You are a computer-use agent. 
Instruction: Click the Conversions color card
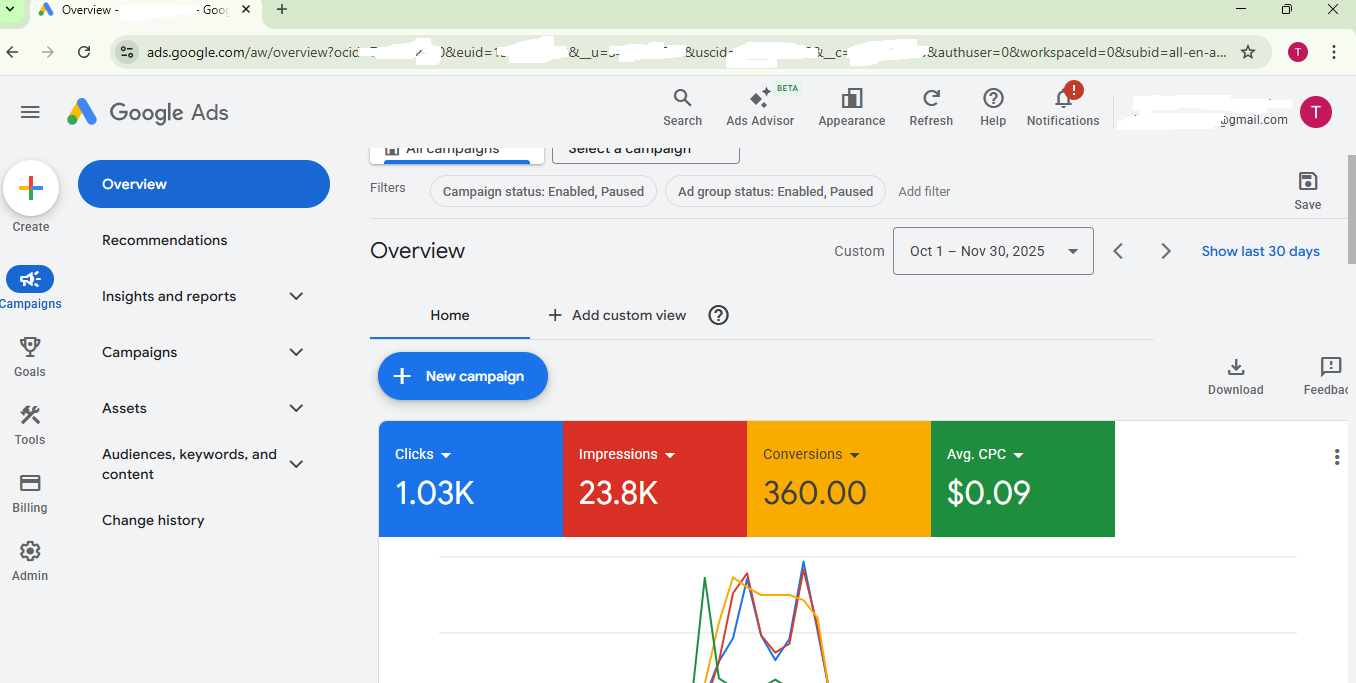point(838,479)
